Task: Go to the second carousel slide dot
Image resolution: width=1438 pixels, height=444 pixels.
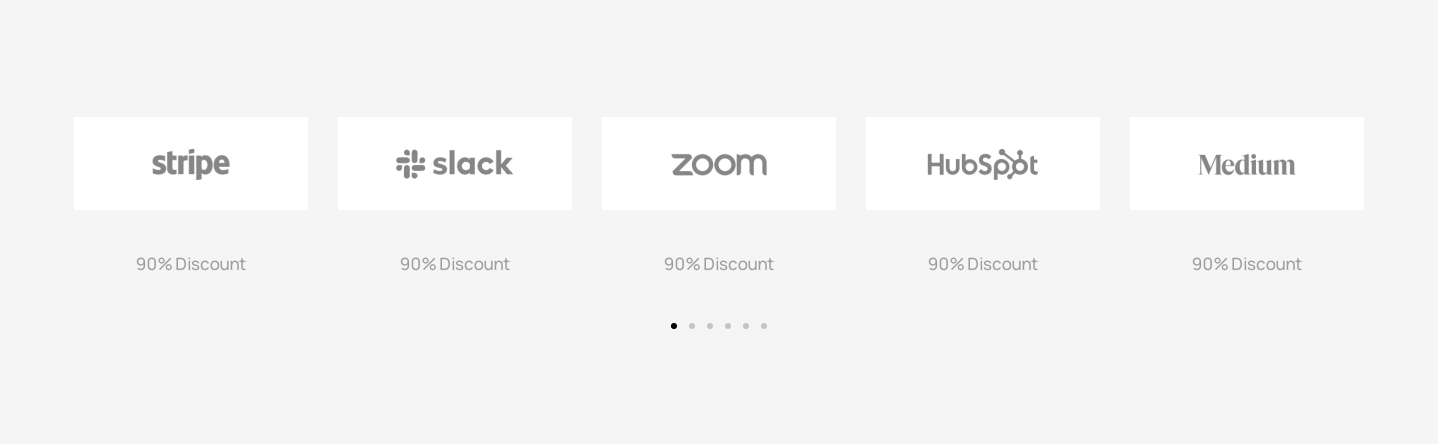Action: coord(692,326)
